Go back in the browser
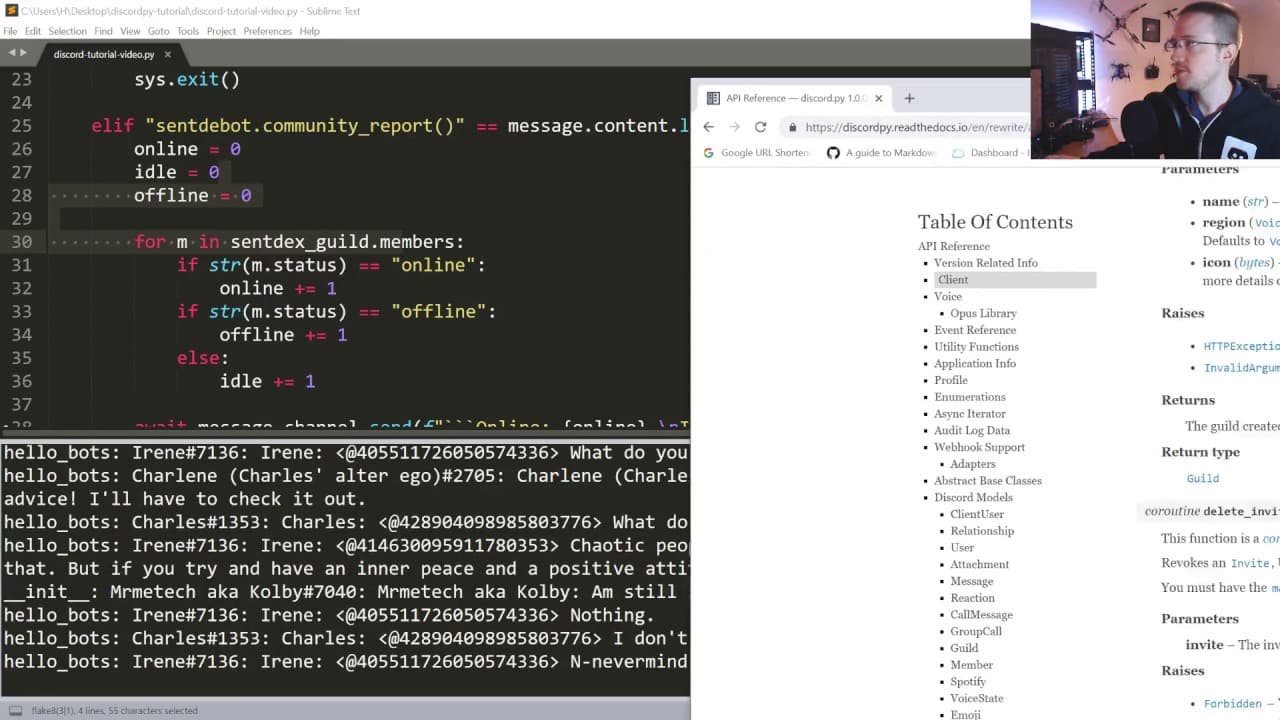Image resolution: width=1280 pixels, height=720 pixels. click(x=709, y=127)
